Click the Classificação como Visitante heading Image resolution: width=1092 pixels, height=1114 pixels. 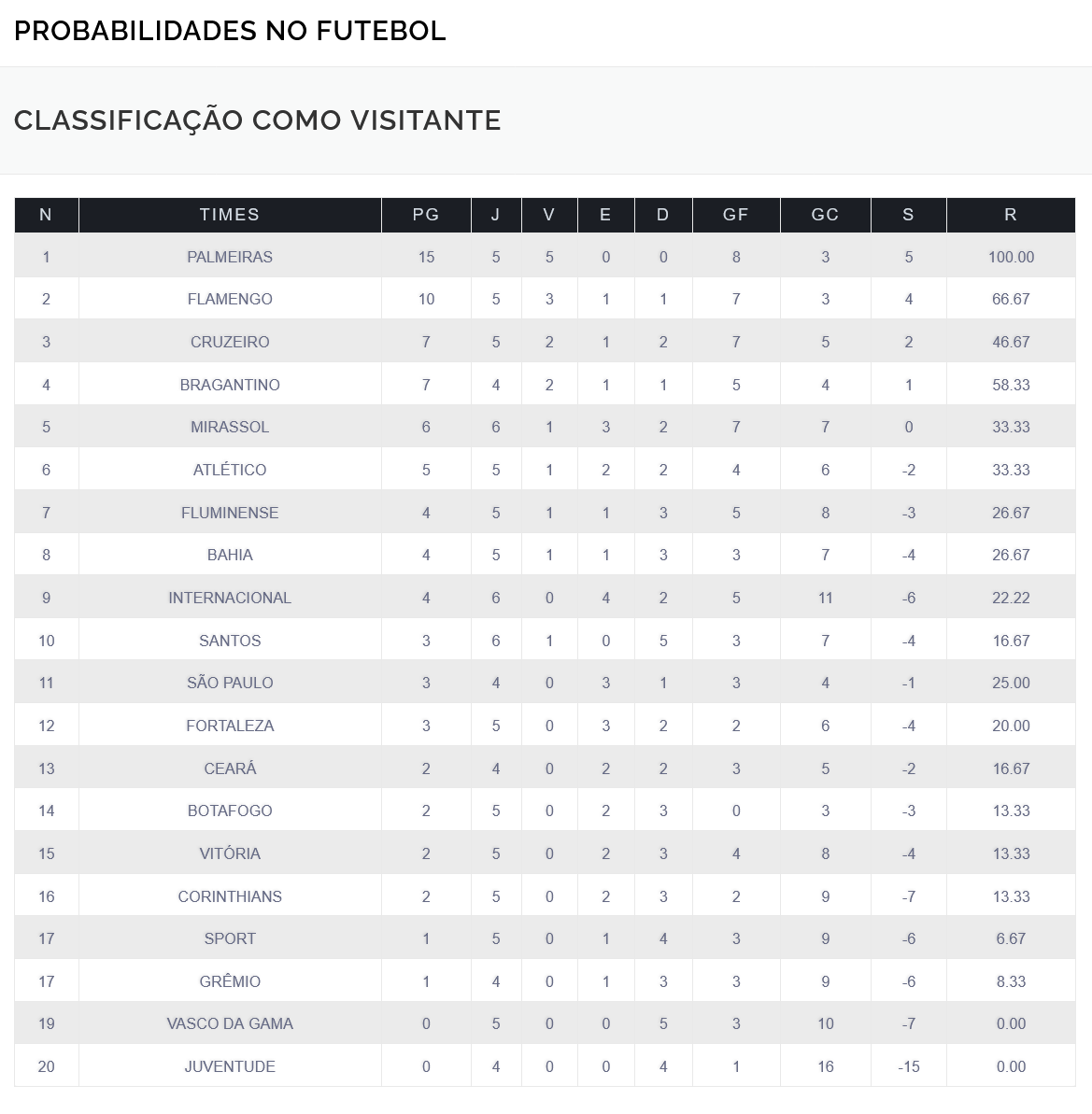pyautogui.click(x=258, y=120)
